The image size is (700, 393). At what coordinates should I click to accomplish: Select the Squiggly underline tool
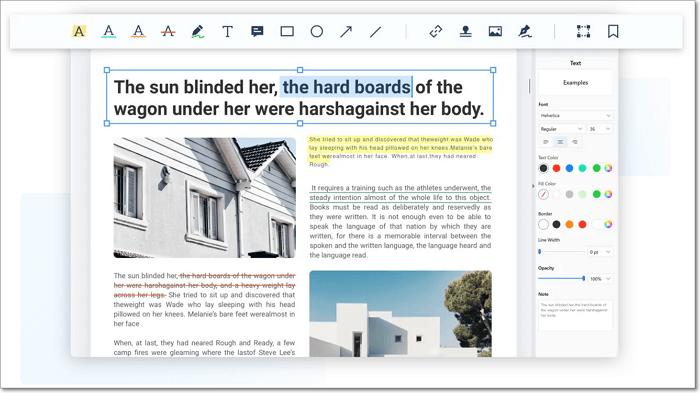[138, 31]
